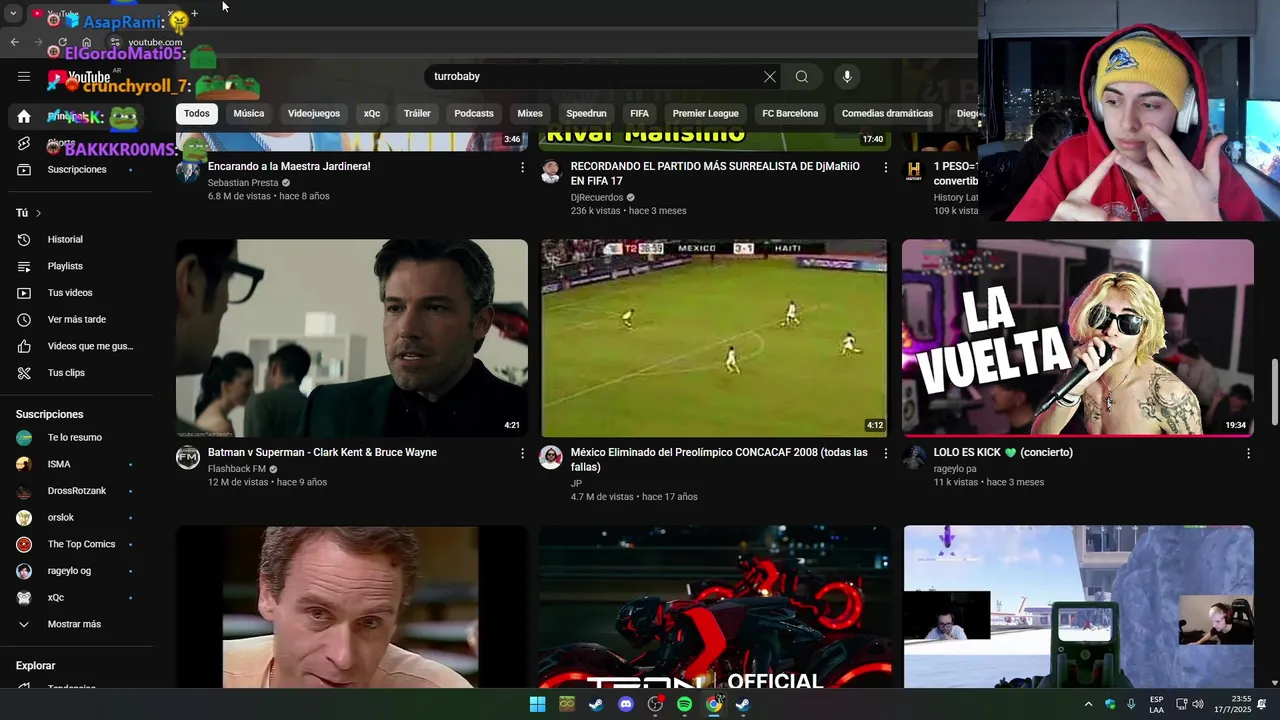Screen dimensions: 1280x720
Task: Show hidden icons in the system tray
Action: (x=1088, y=704)
